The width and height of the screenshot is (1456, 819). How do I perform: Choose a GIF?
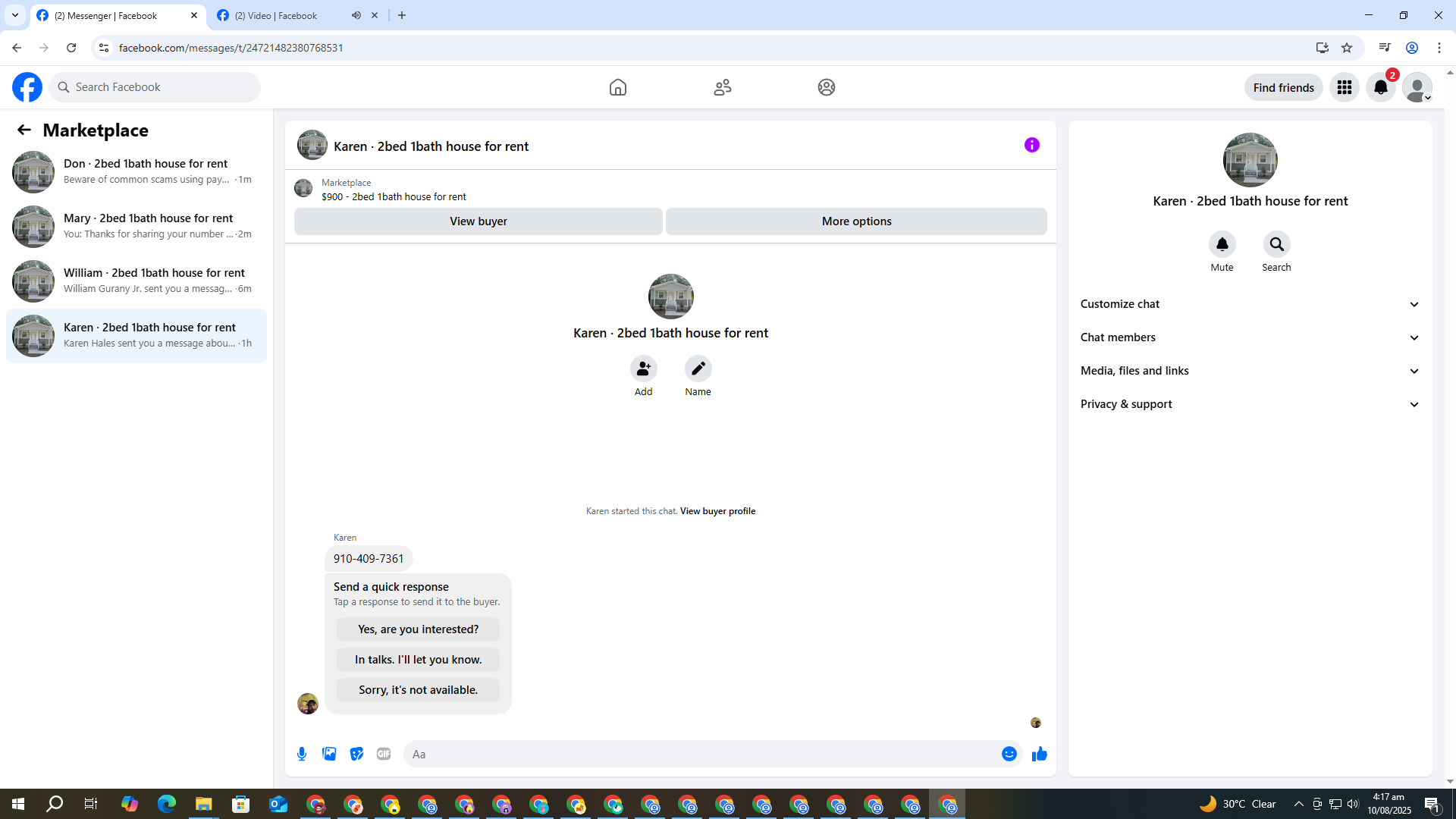(384, 754)
